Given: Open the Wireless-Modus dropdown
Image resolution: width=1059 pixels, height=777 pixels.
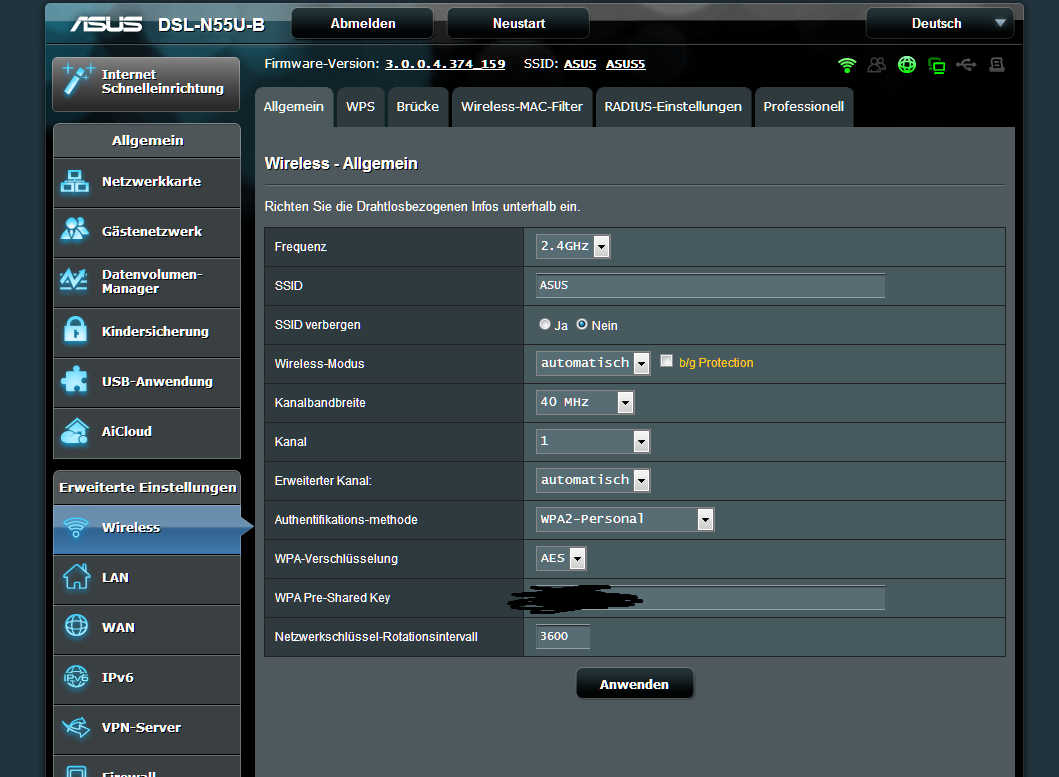Looking at the screenshot, I should point(593,363).
